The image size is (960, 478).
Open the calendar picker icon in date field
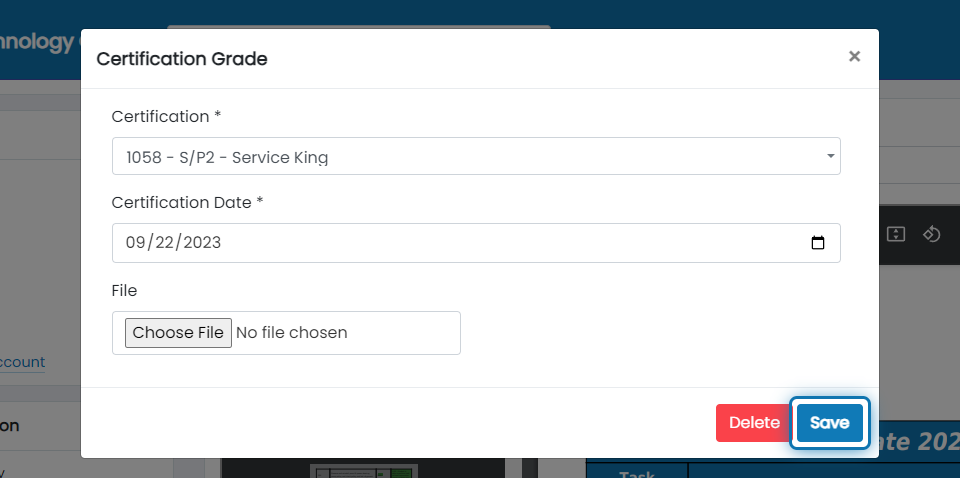(x=817, y=243)
